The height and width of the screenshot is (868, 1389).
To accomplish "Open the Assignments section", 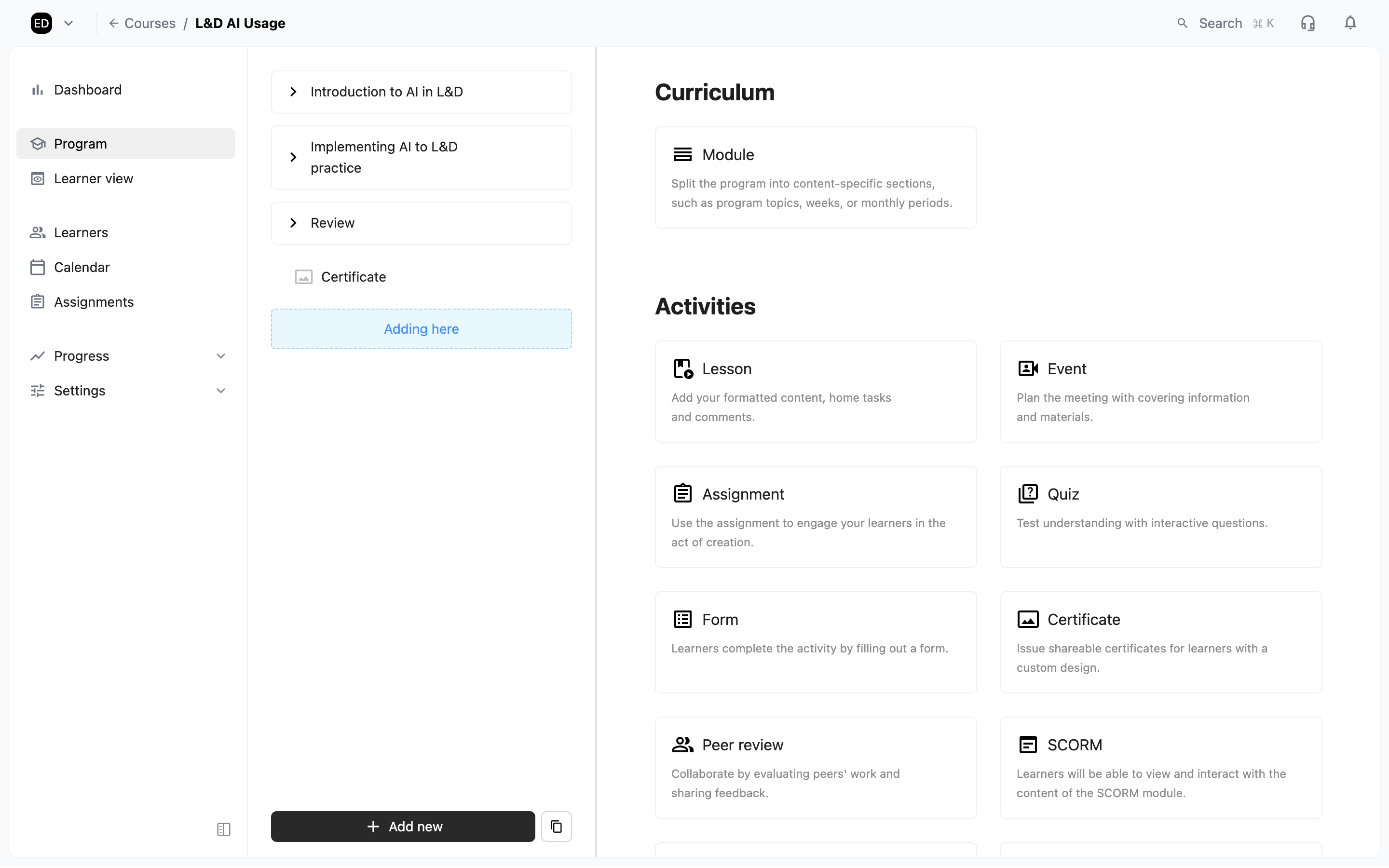I will point(94,301).
